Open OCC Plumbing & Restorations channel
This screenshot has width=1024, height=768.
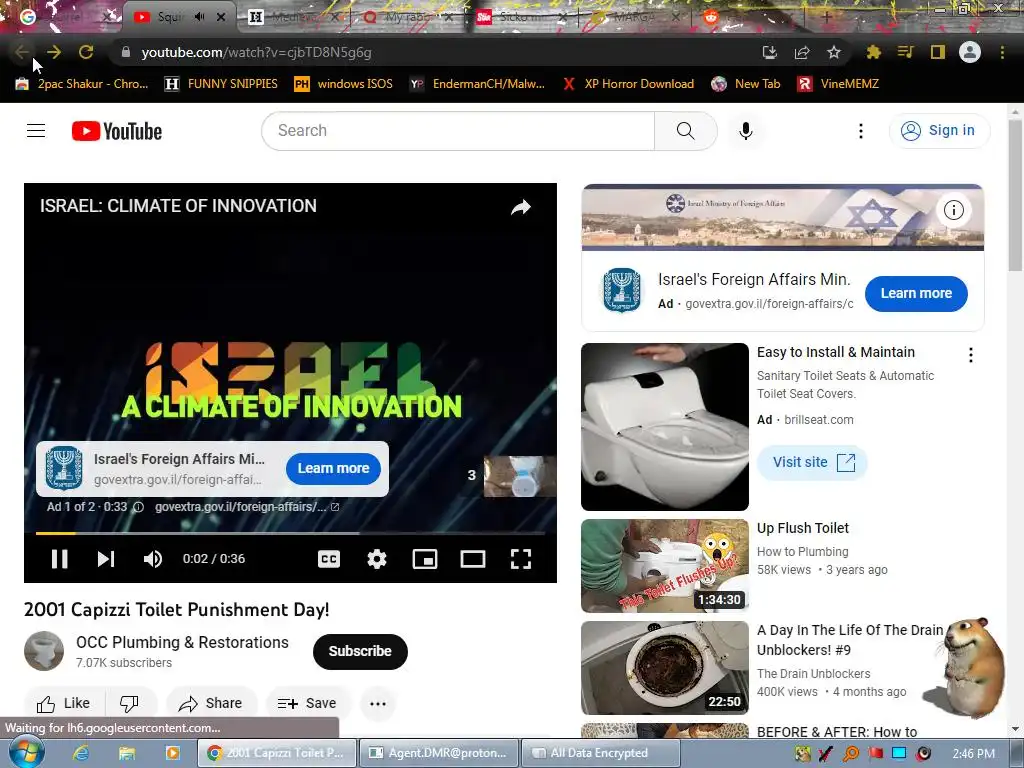pos(182,643)
